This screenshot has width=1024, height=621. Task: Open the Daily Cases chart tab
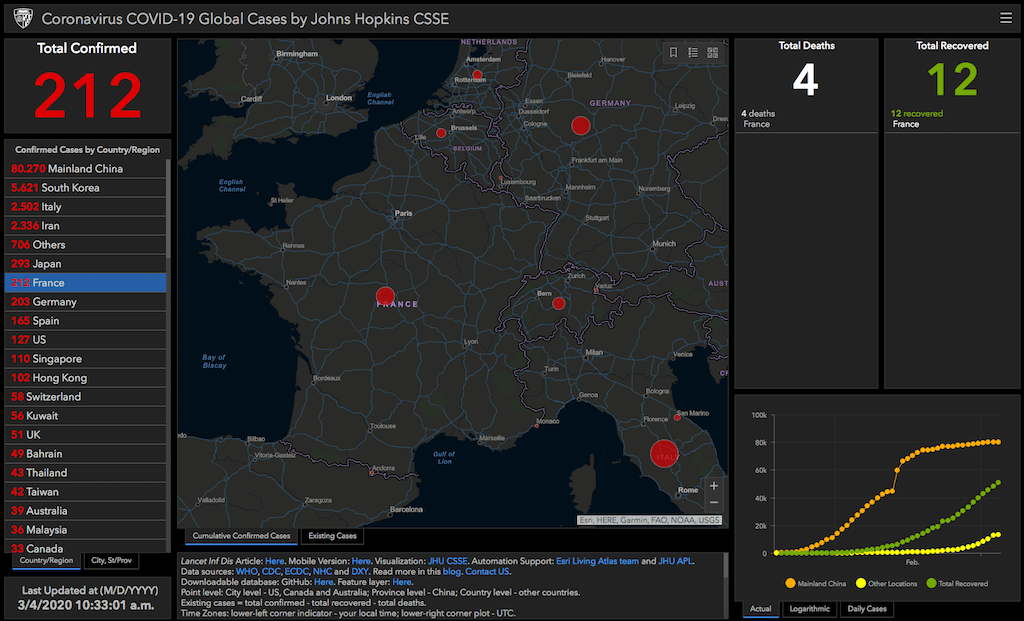(x=866, y=608)
